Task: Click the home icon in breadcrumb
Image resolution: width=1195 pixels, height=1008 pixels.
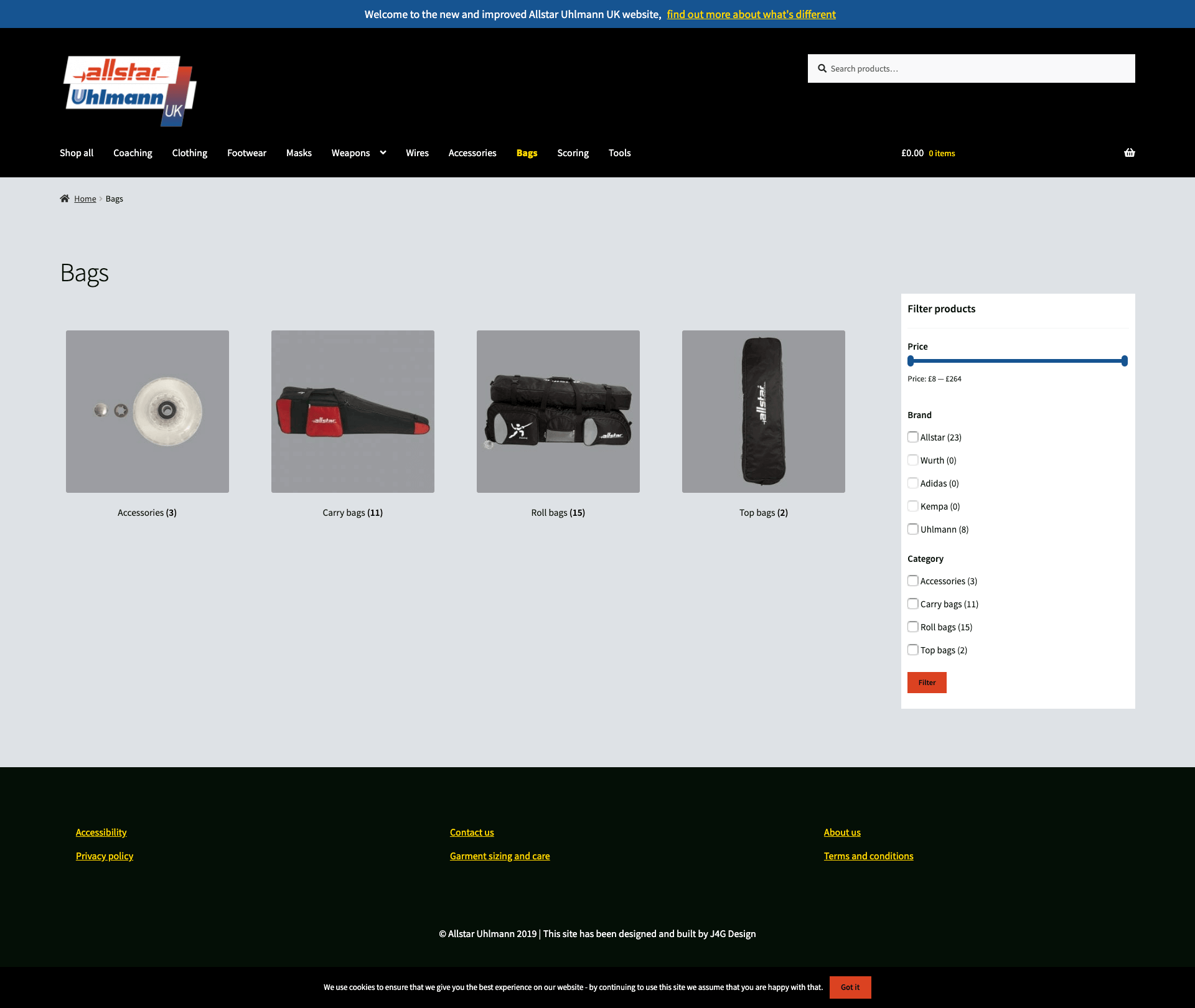Action: (65, 198)
